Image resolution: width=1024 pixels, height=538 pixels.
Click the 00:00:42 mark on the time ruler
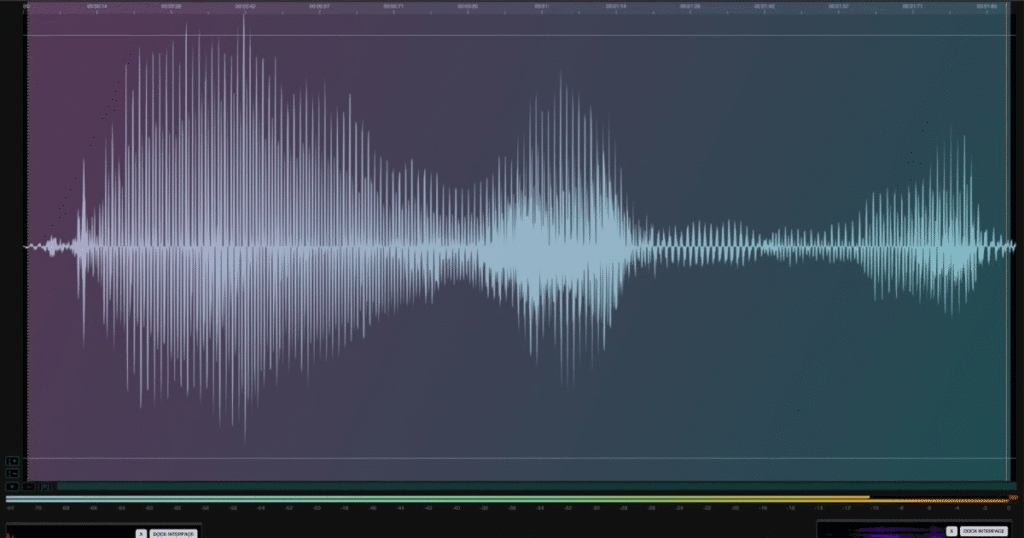[x=245, y=6]
